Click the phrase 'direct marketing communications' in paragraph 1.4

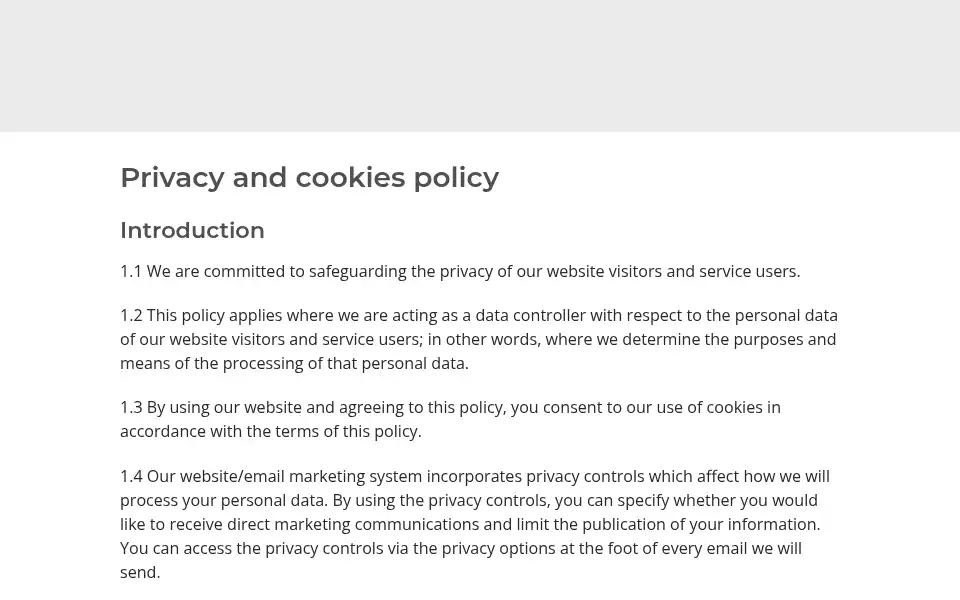[x=353, y=525]
